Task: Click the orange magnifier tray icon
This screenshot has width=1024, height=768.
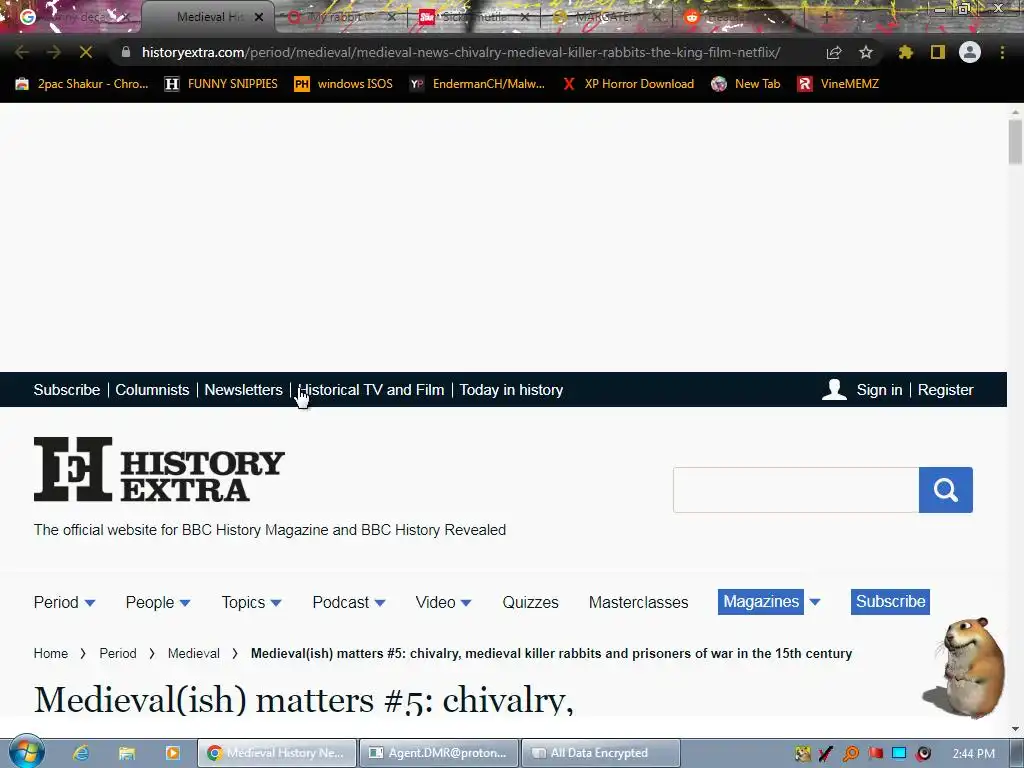Action: 851,754
